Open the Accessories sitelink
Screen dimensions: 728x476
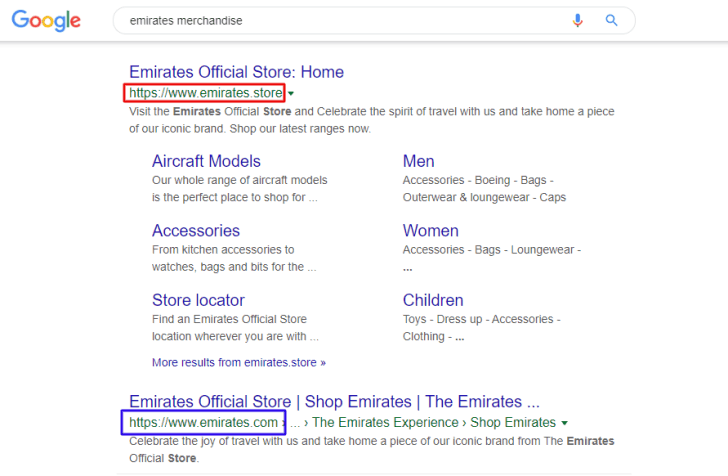(196, 231)
